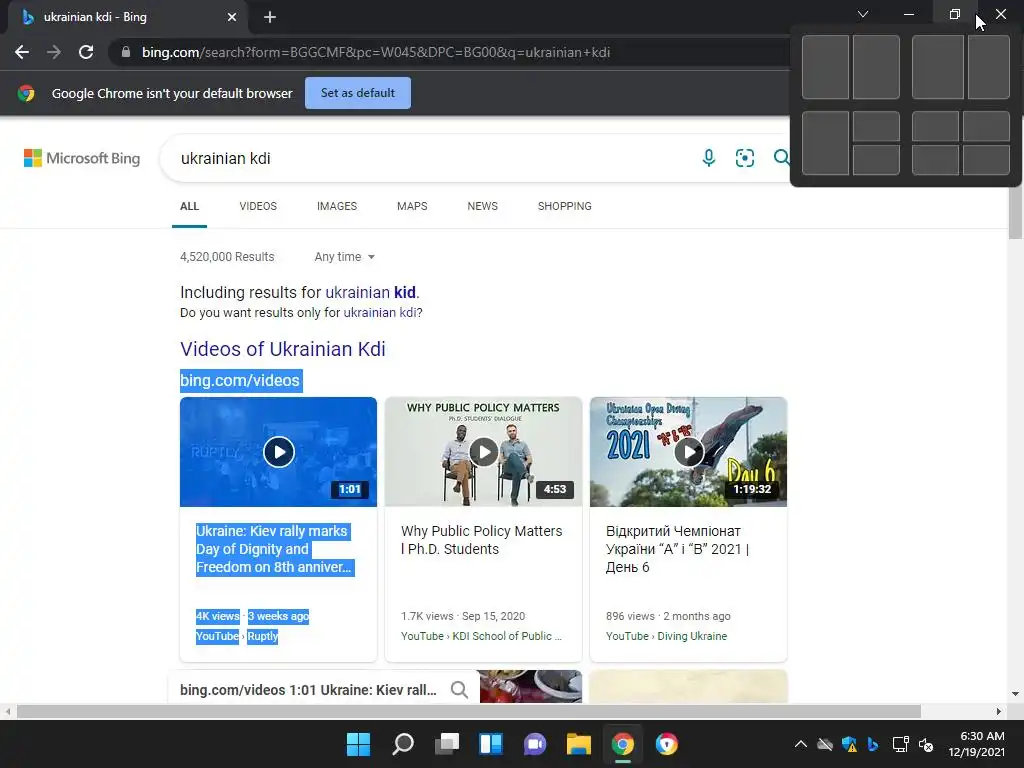This screenshot has width=1024, height=768.
Task: Open the network status tray icon
Action: pyautogui.click(x=901, y=744)
